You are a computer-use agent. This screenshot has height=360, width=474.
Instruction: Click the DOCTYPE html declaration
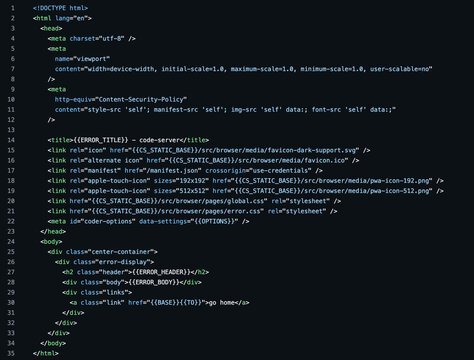[61, 8]
